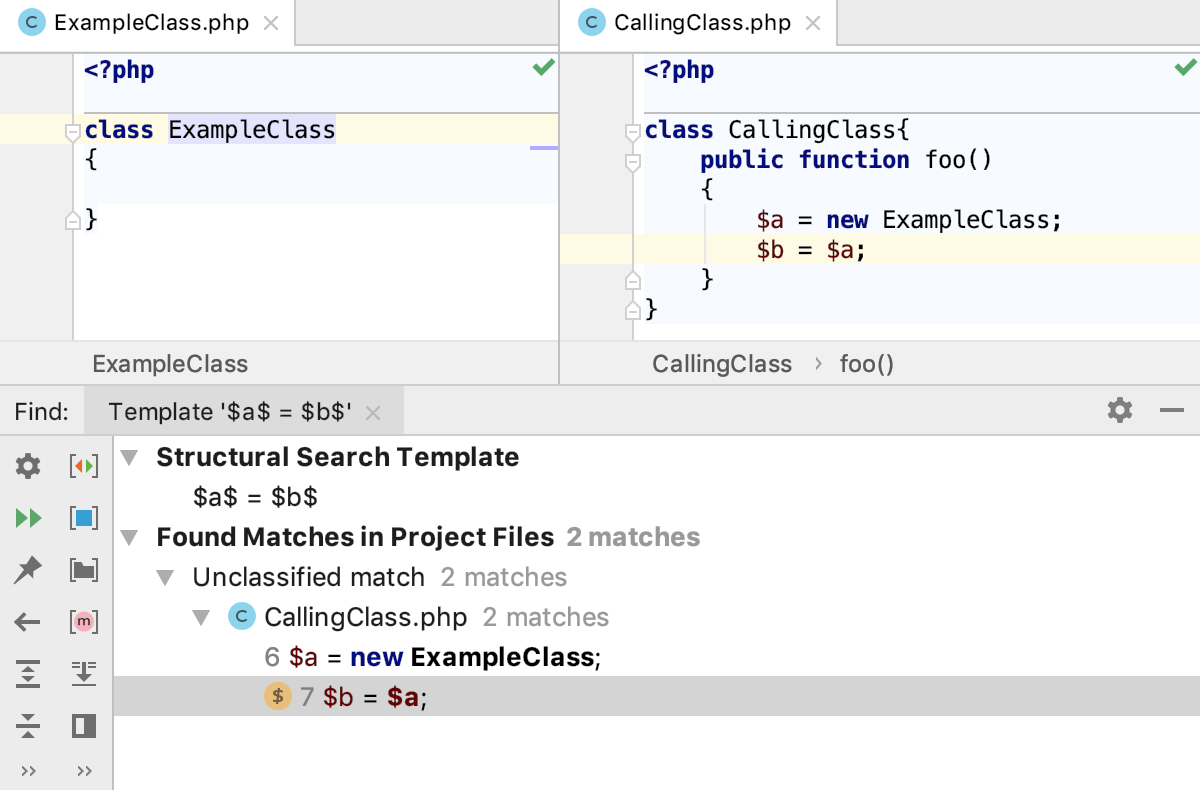Hide the Find tool window
Viewport: 1200px width, 790px height.
[1172, 410]
